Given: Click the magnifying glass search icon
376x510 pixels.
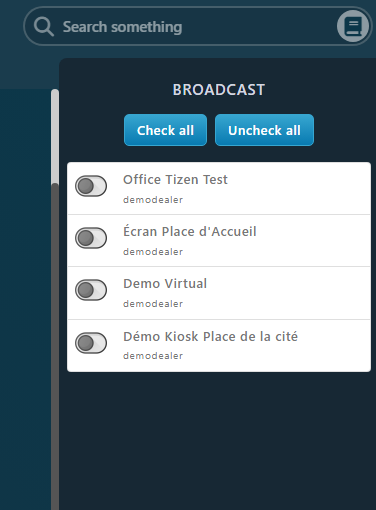Looking at the screenshot, I should click(44, 27).
